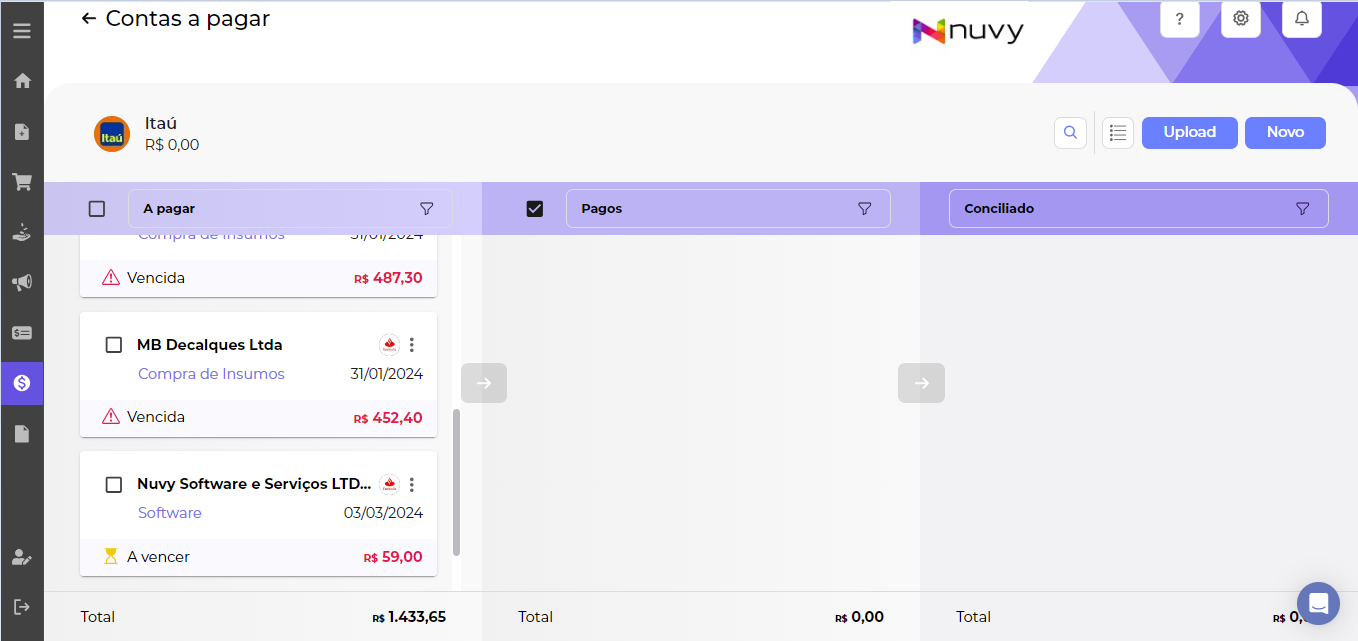The height and width of the screenshot is (641, 1358).
Task: Go to Home in the sidebar
Action: click(22, 81)
